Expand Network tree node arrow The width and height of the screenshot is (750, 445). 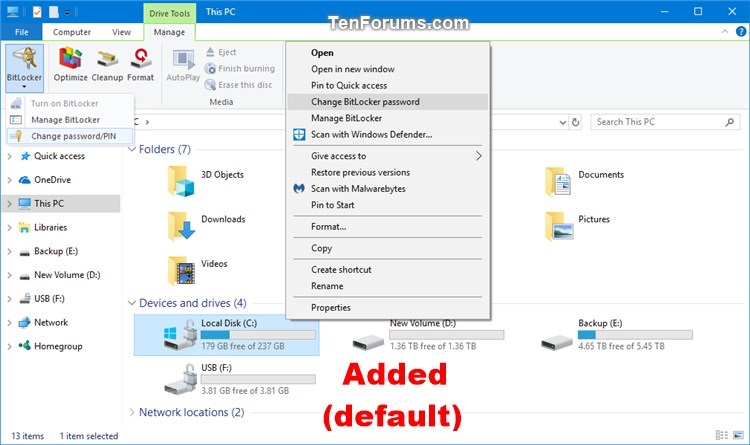click(9, 323)
